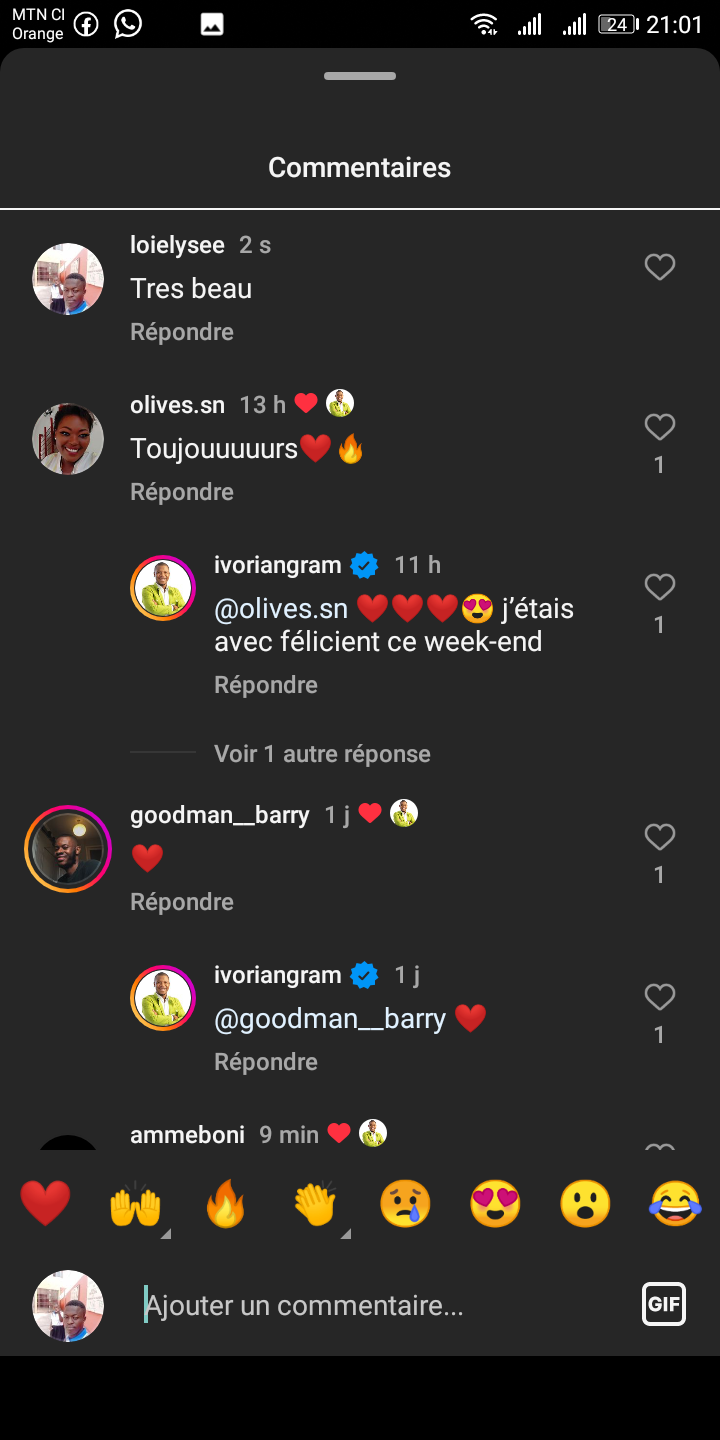Insert the crying-laughing emoji reaction
The image size is (720, 1440).
click(675, 1203)
